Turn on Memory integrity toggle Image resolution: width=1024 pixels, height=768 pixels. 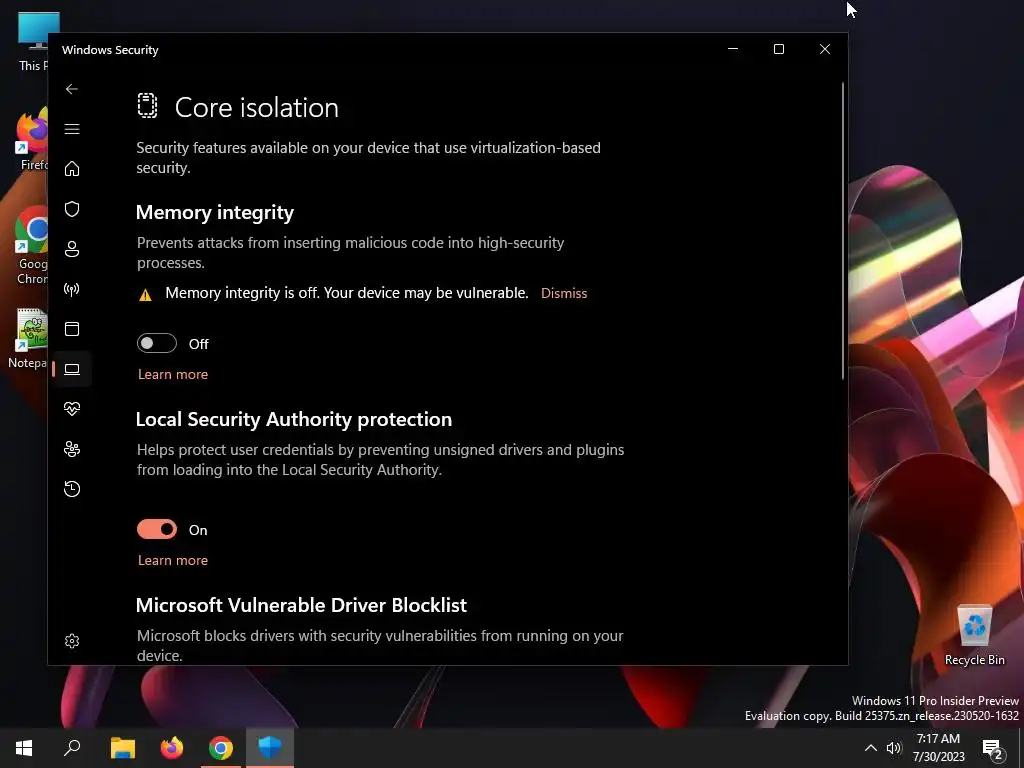point(157,344)
